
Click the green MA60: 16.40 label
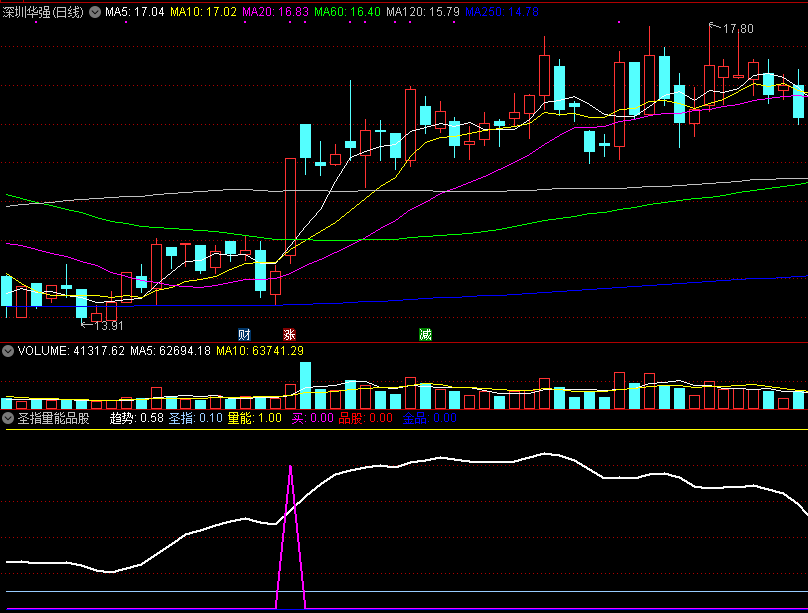point(347,12)
